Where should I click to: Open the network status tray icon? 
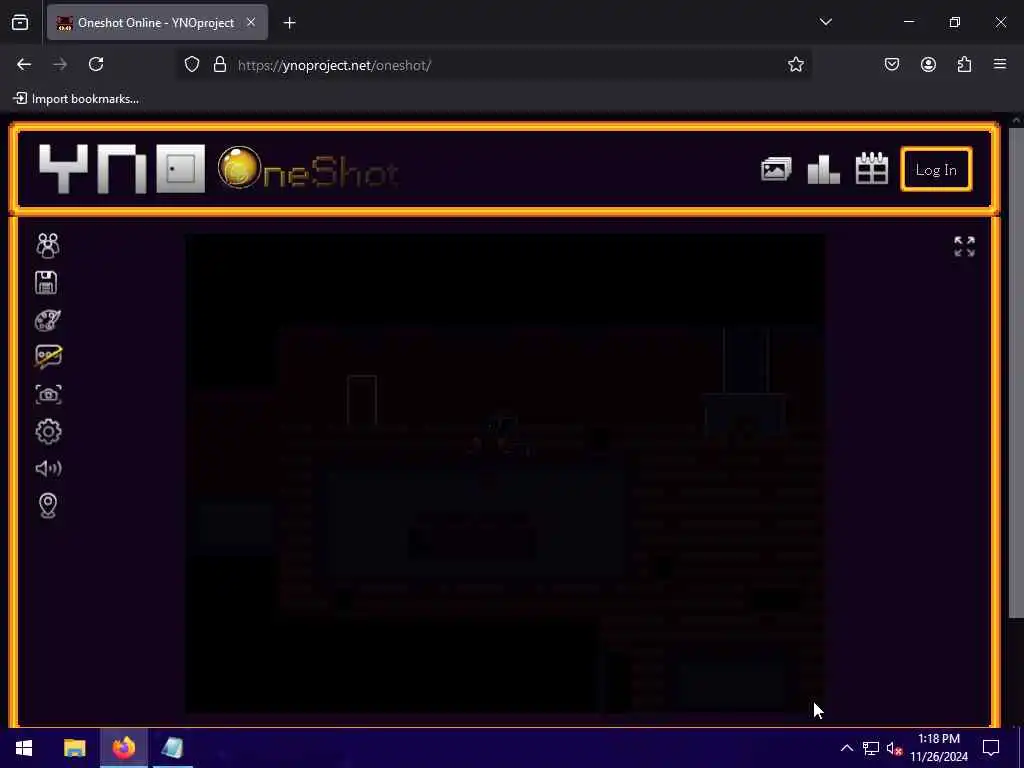click(871, 748)
